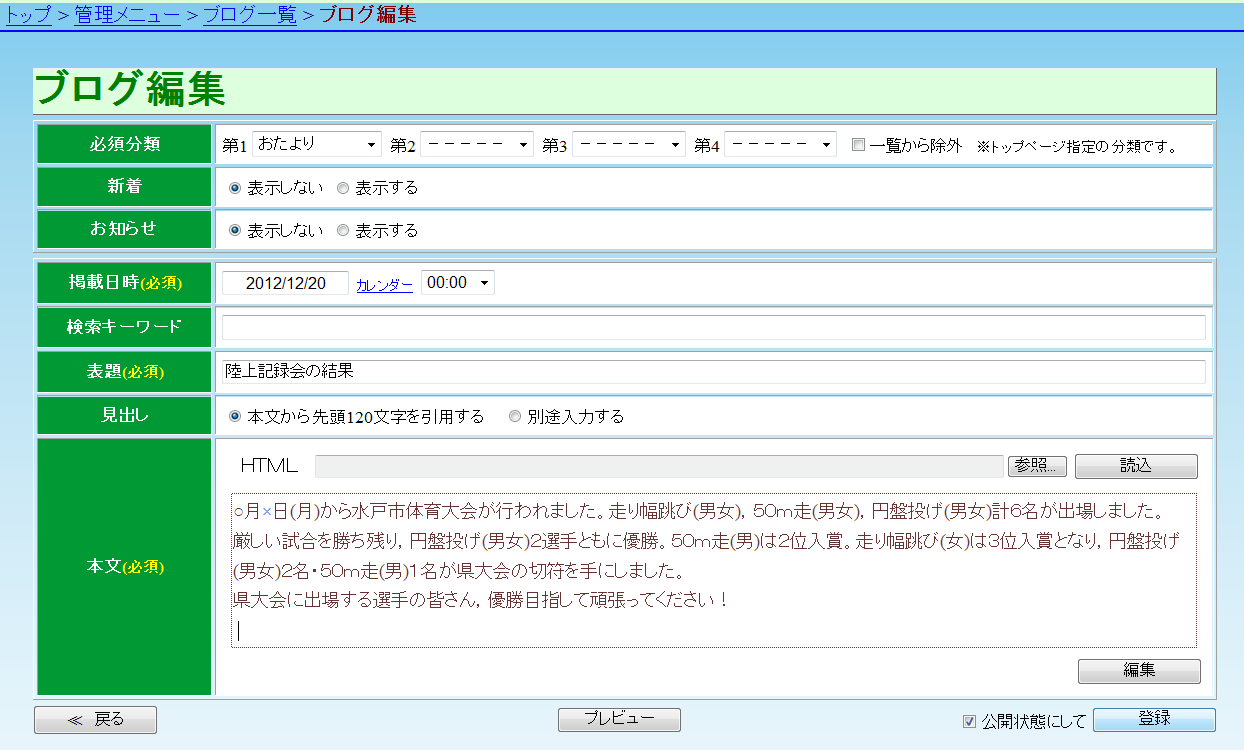Click the 見出し row label
This screenshot has width=1244, height=750.
(x=124, y=416)
